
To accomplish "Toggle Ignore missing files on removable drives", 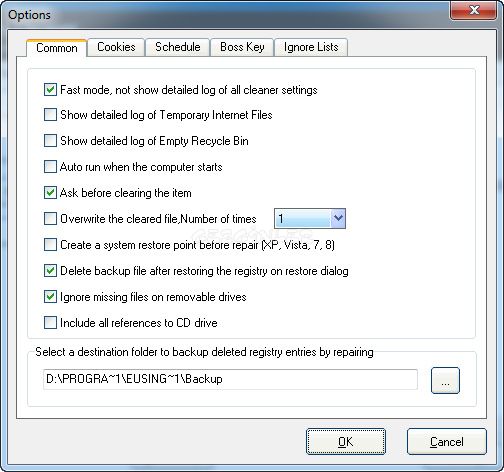I will [50, 297].
